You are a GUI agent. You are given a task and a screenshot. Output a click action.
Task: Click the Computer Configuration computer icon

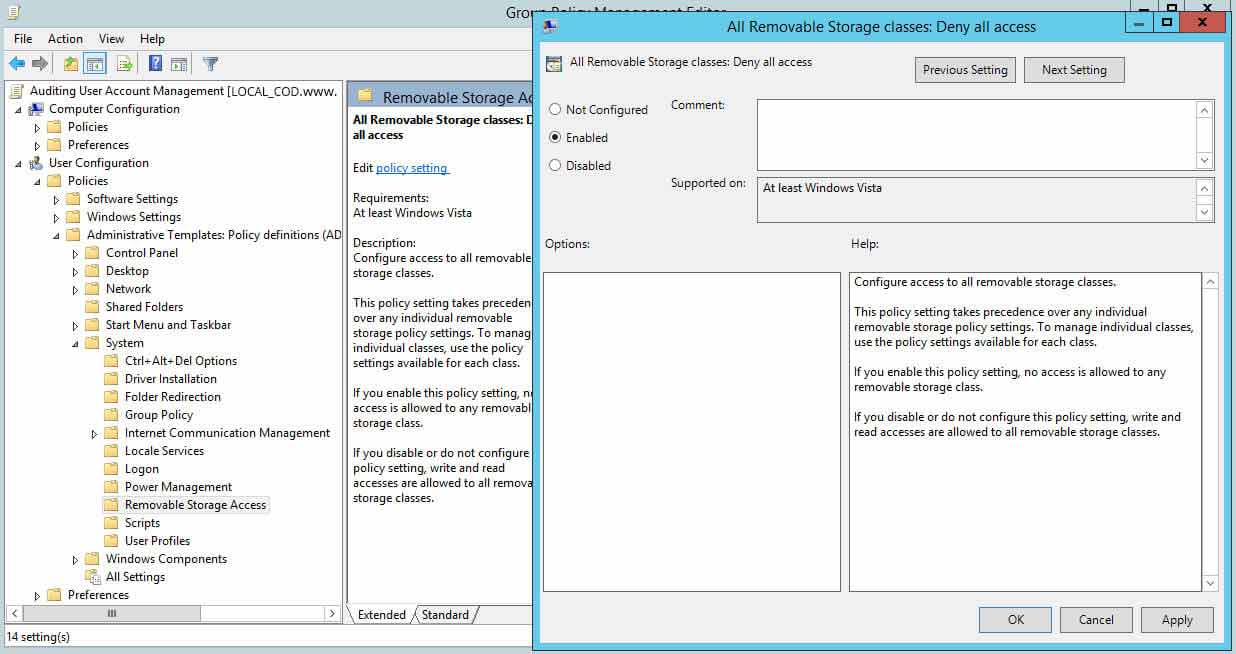(36, 109)
